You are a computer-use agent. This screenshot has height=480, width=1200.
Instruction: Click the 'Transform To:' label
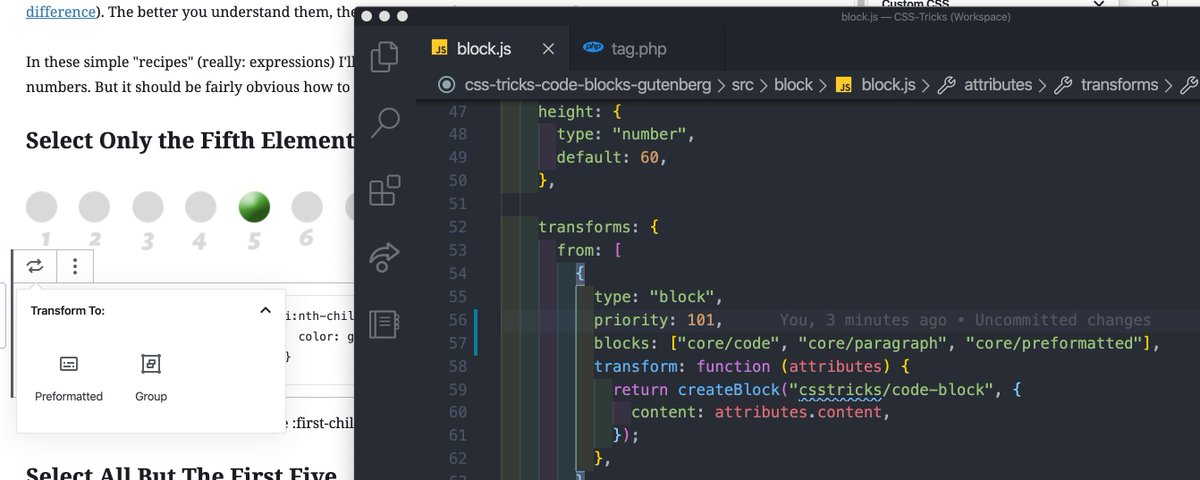click(x=68, y=311)
